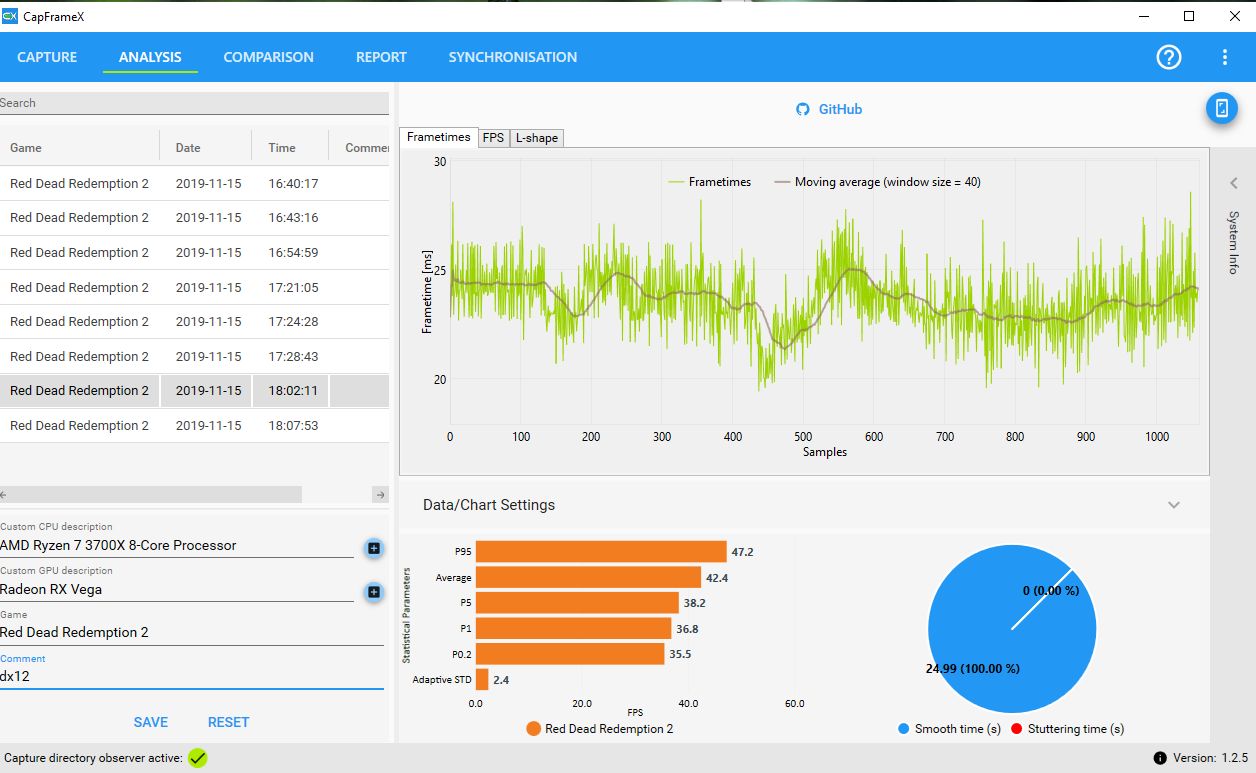
Task: Expand the Data/Chart Settings section
Action: [1174, 505]
